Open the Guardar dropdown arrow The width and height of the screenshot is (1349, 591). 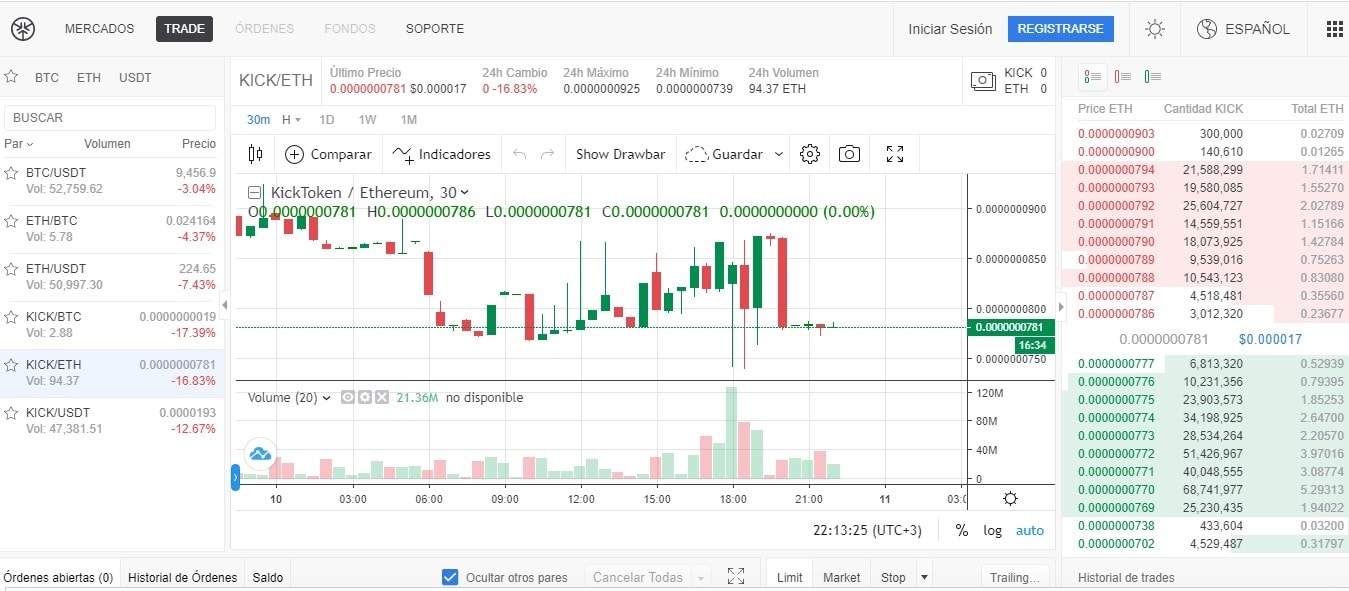coord(779,154)
